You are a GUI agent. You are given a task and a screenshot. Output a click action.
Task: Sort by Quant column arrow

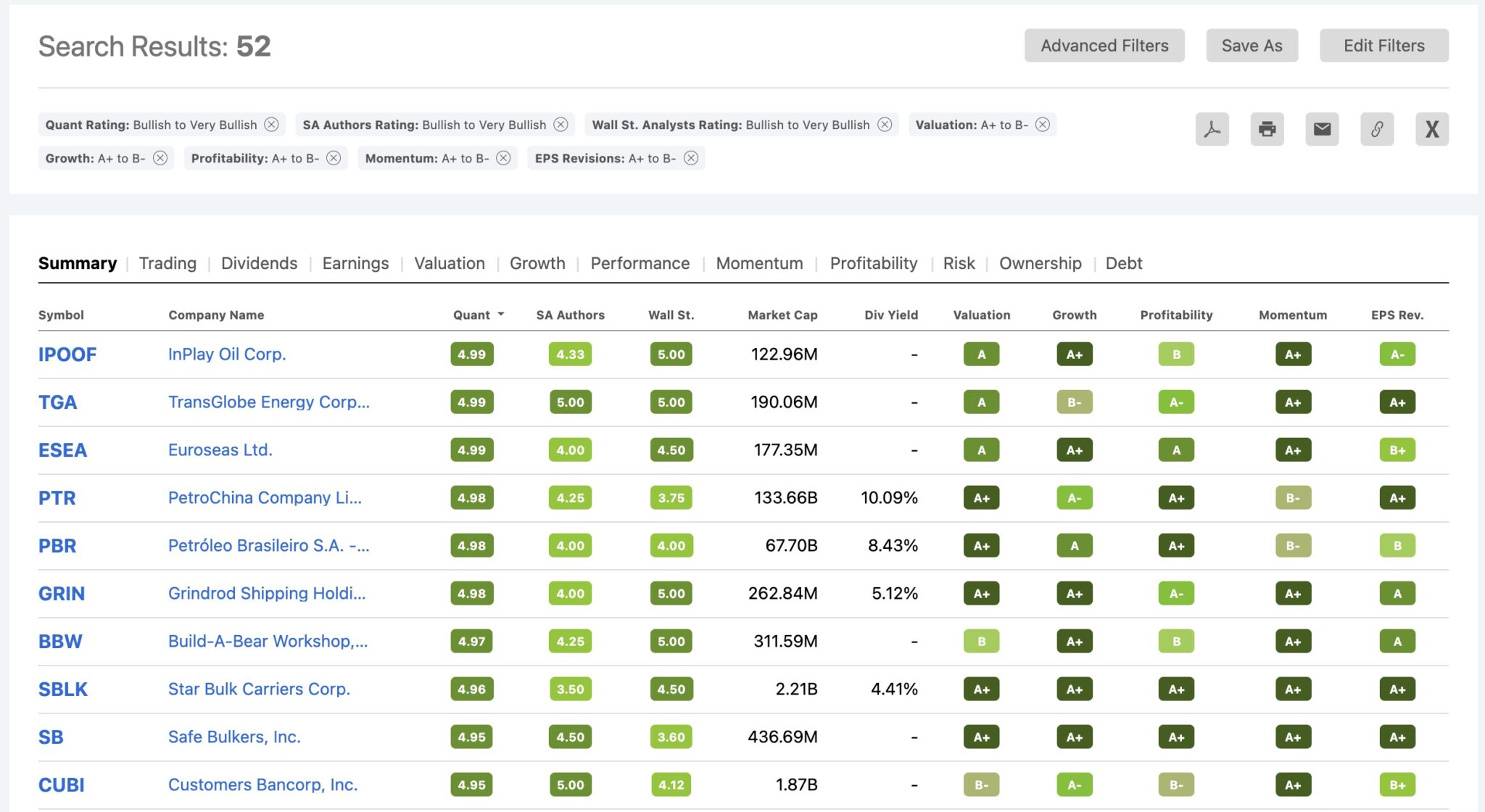tap(500, 315)
